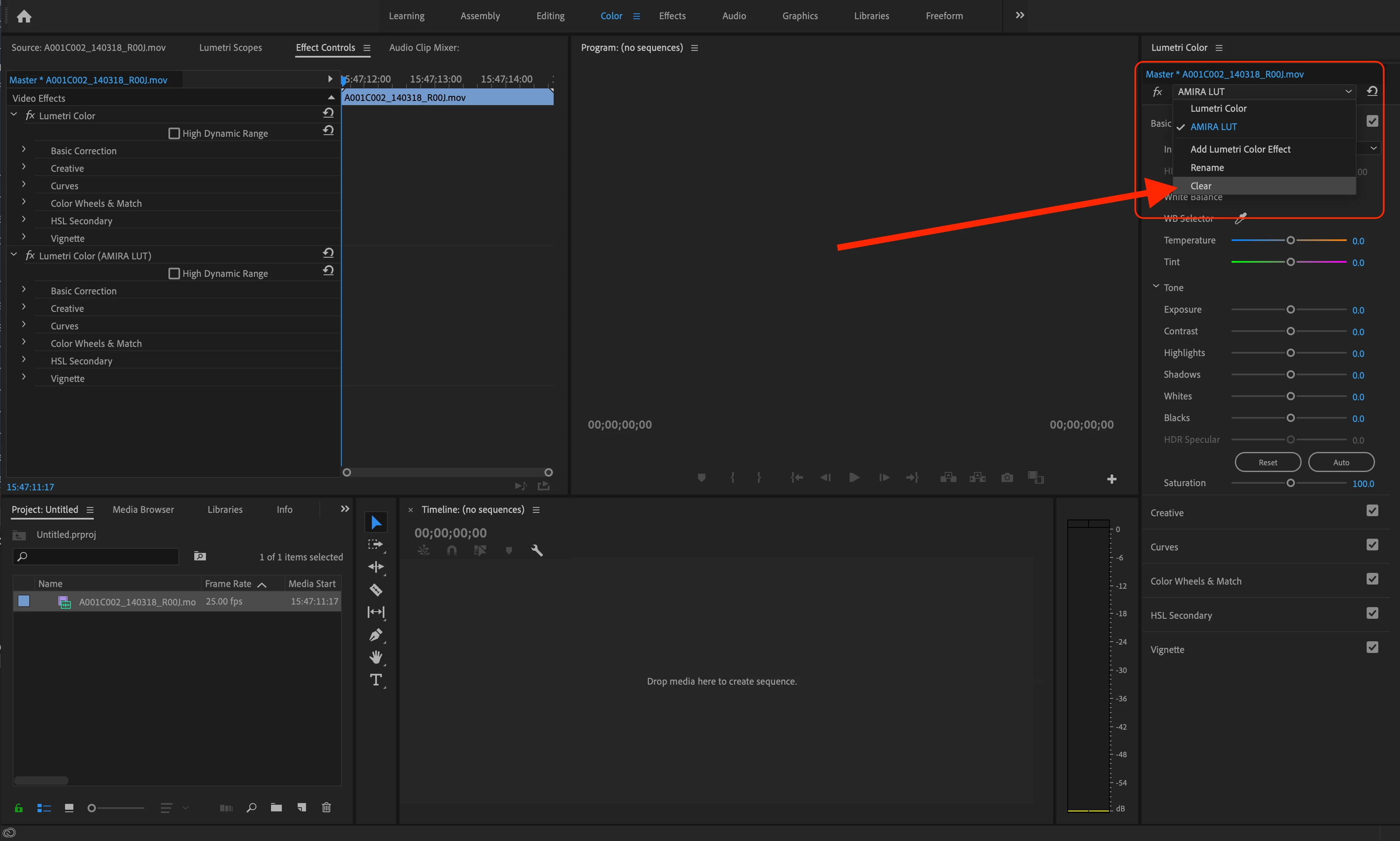Select the Type tool
Viewport: 1400px width, 841px height.
376,680
